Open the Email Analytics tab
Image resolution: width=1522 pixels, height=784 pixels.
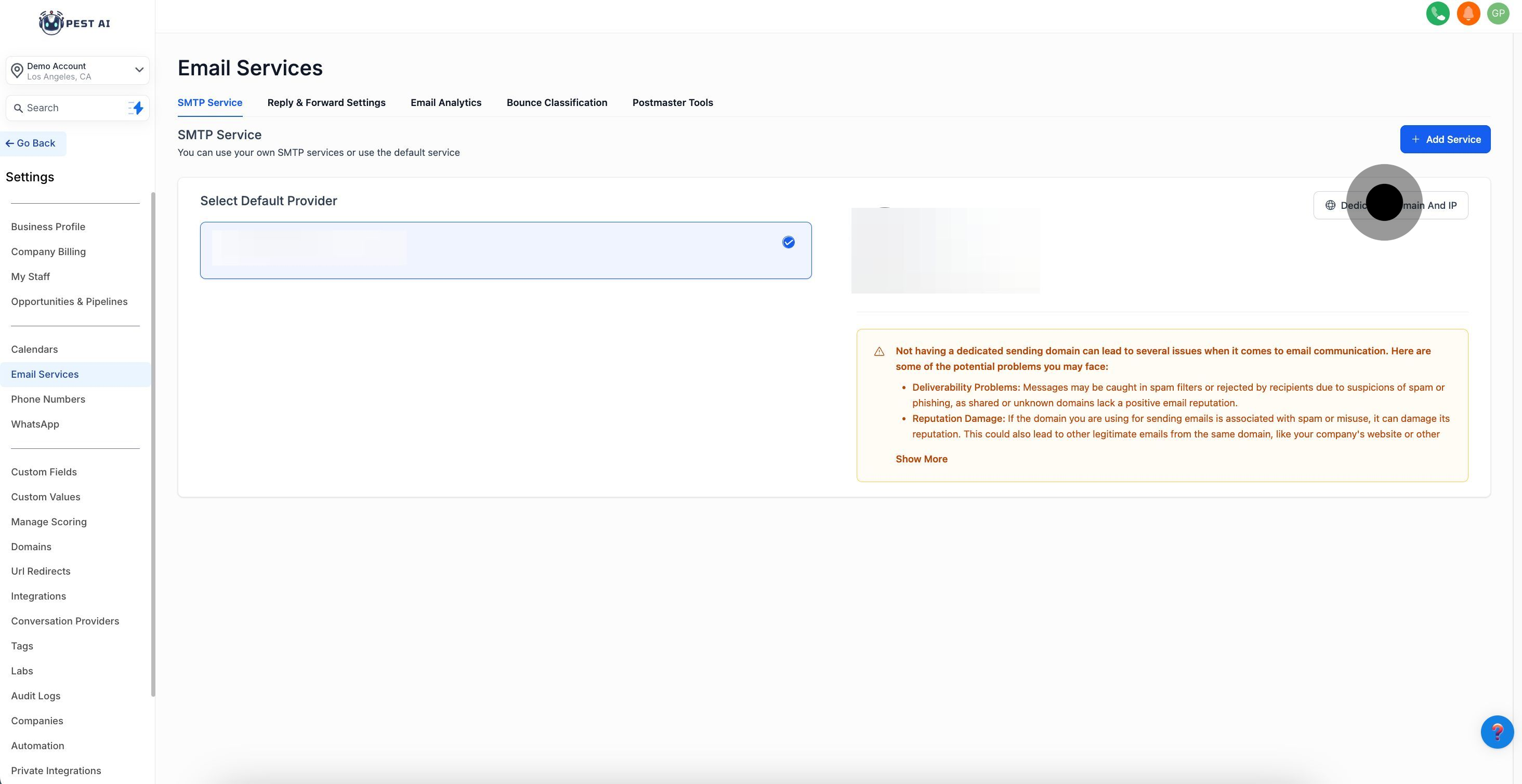(445, 103)
